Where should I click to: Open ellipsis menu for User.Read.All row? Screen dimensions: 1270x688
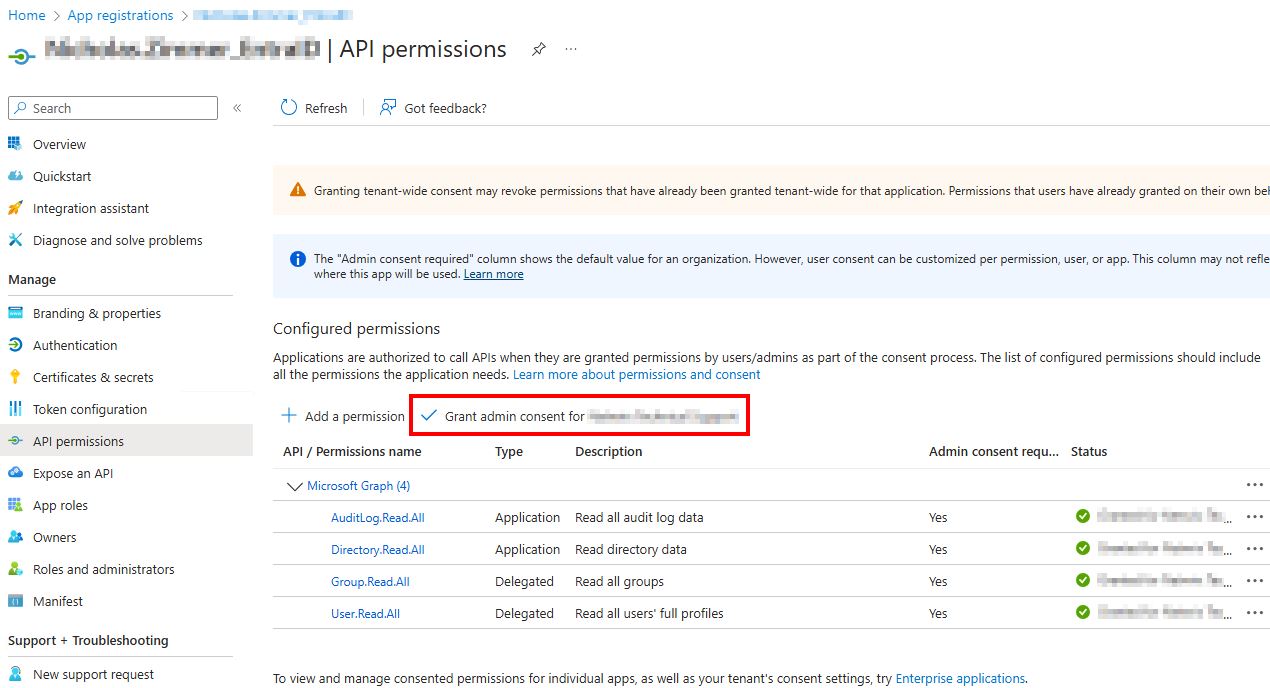[1255, 613]
